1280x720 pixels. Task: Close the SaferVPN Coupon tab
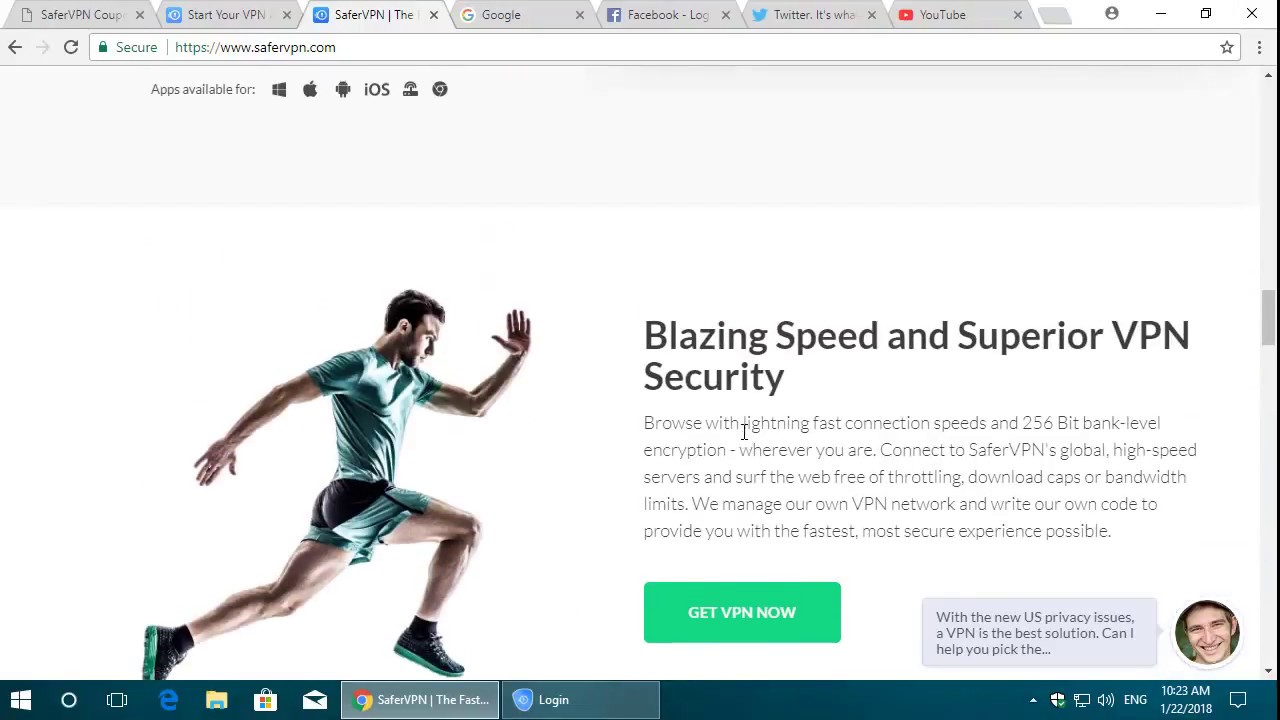point(140,15)
